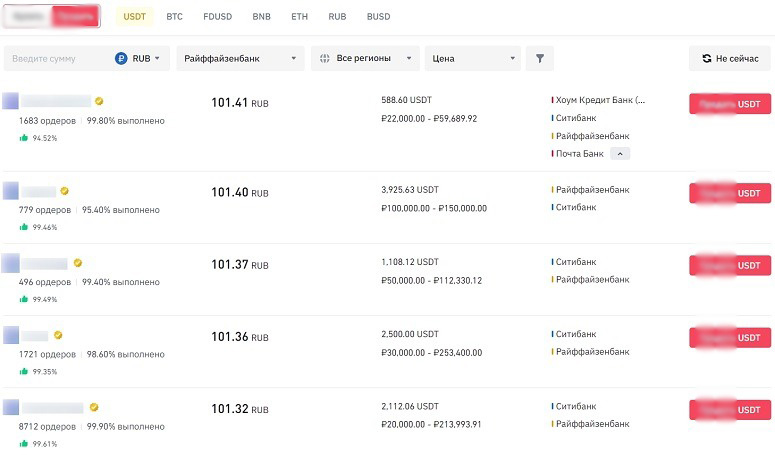The width and height of the screenshot is (775, 455).
Task: Switch to the red Sell toggle option
Action: 75,17
